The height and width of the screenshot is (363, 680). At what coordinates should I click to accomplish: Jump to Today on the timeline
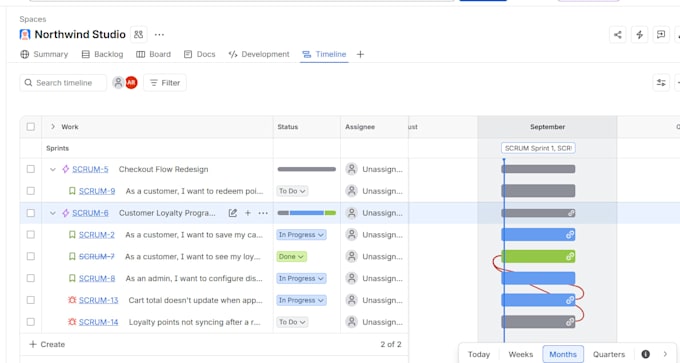click(x=479, y=354)
